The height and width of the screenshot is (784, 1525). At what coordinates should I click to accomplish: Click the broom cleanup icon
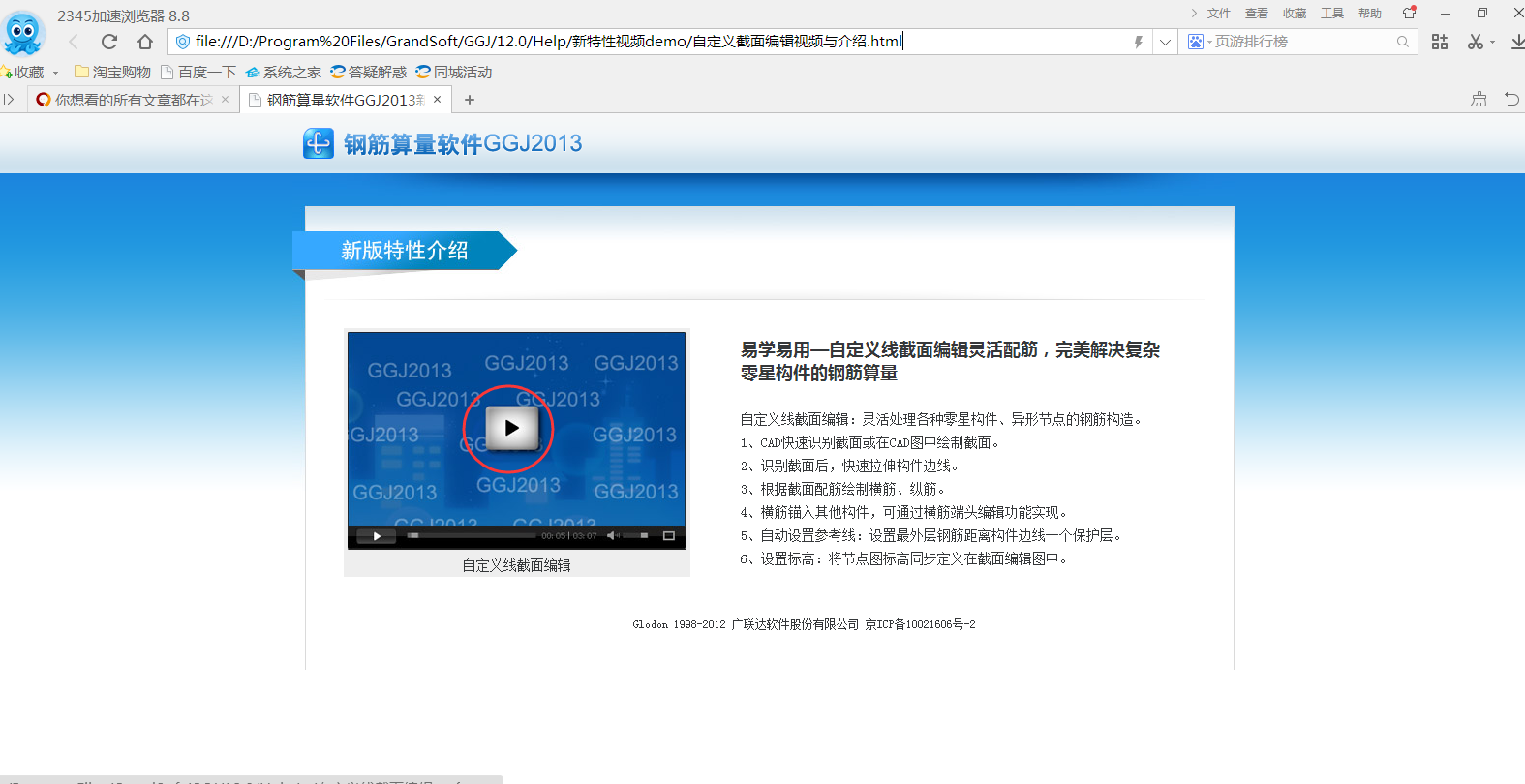(x=1479, y=100)
